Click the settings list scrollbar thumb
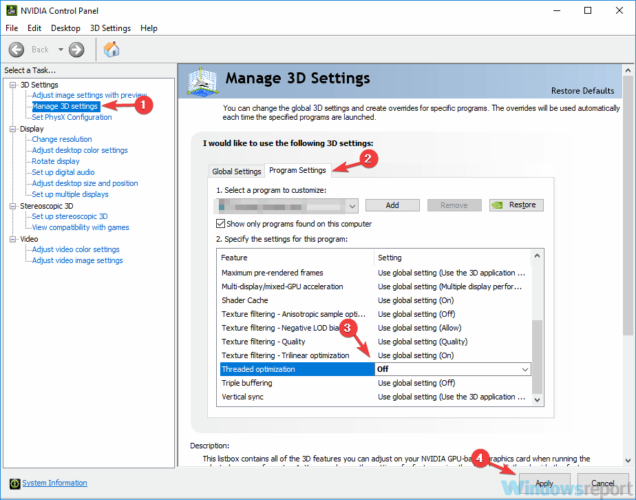 click(x=537, y=357)
